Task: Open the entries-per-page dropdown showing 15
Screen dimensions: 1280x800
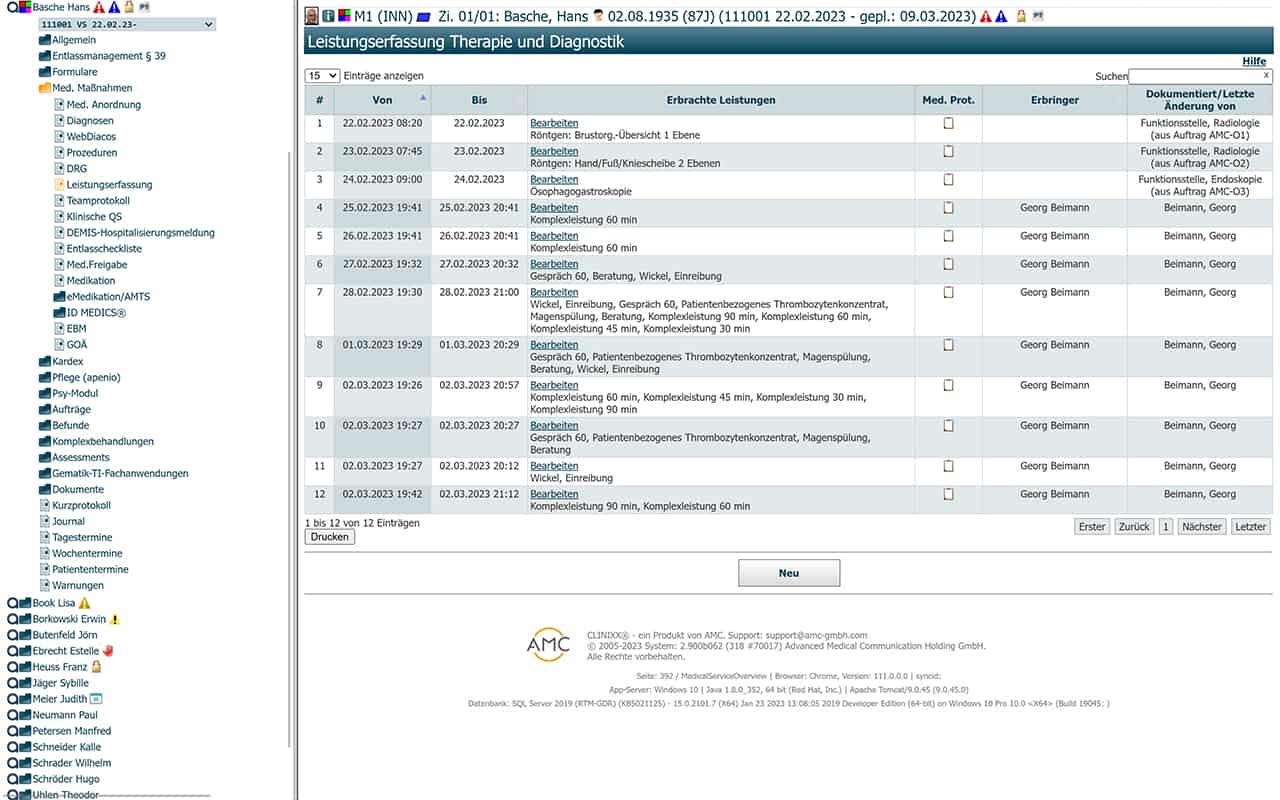Action: (x=322, y=76)
